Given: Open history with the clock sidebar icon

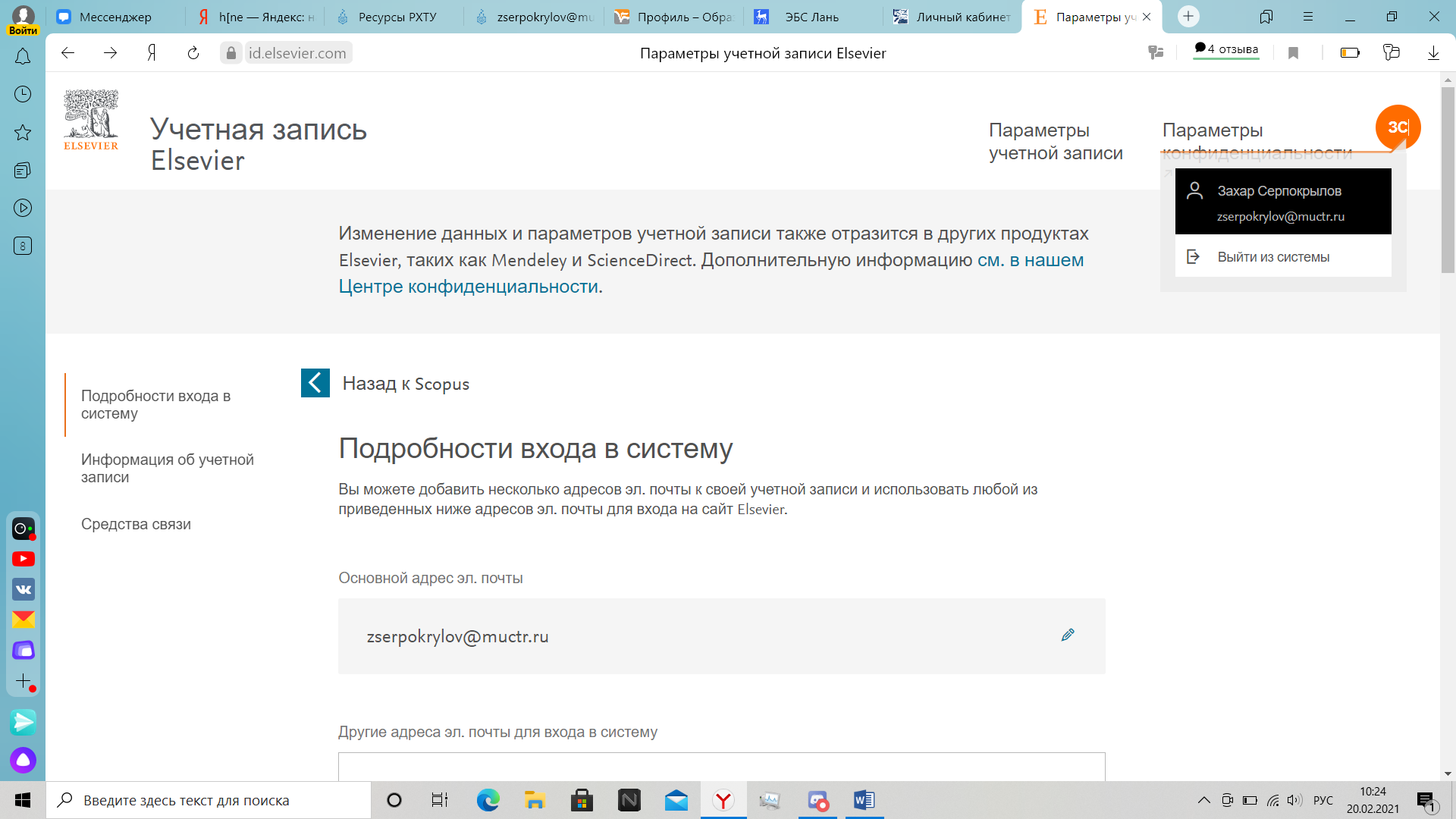Looking at the screenshot, I should [23, 94].
